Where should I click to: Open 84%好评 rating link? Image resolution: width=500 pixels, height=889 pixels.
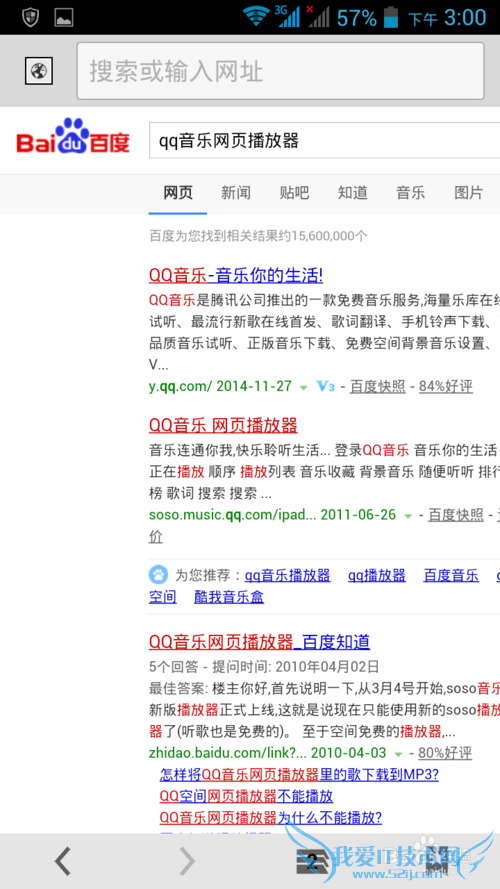[x=446, y=387]
